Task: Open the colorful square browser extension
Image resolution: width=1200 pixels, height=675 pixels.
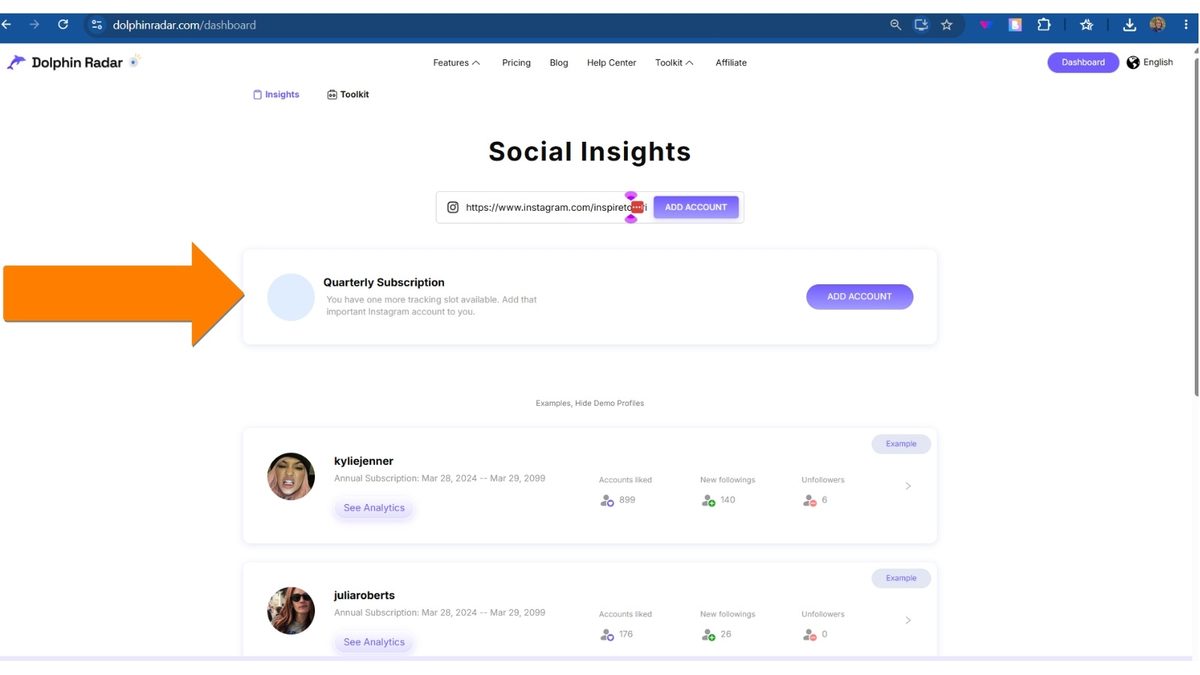Action: 1015,25
